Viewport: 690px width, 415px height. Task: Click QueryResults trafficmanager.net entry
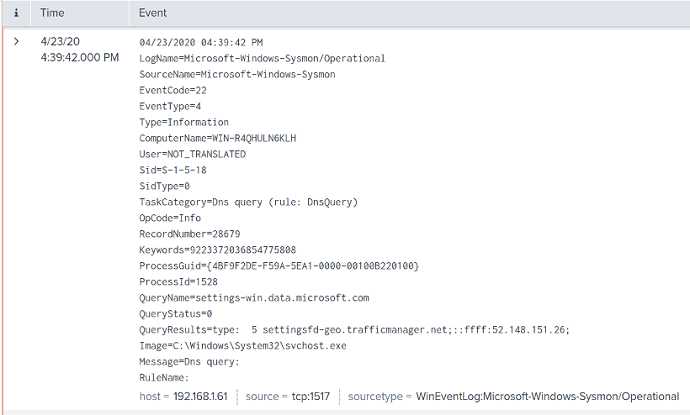(x=363, y=330)
